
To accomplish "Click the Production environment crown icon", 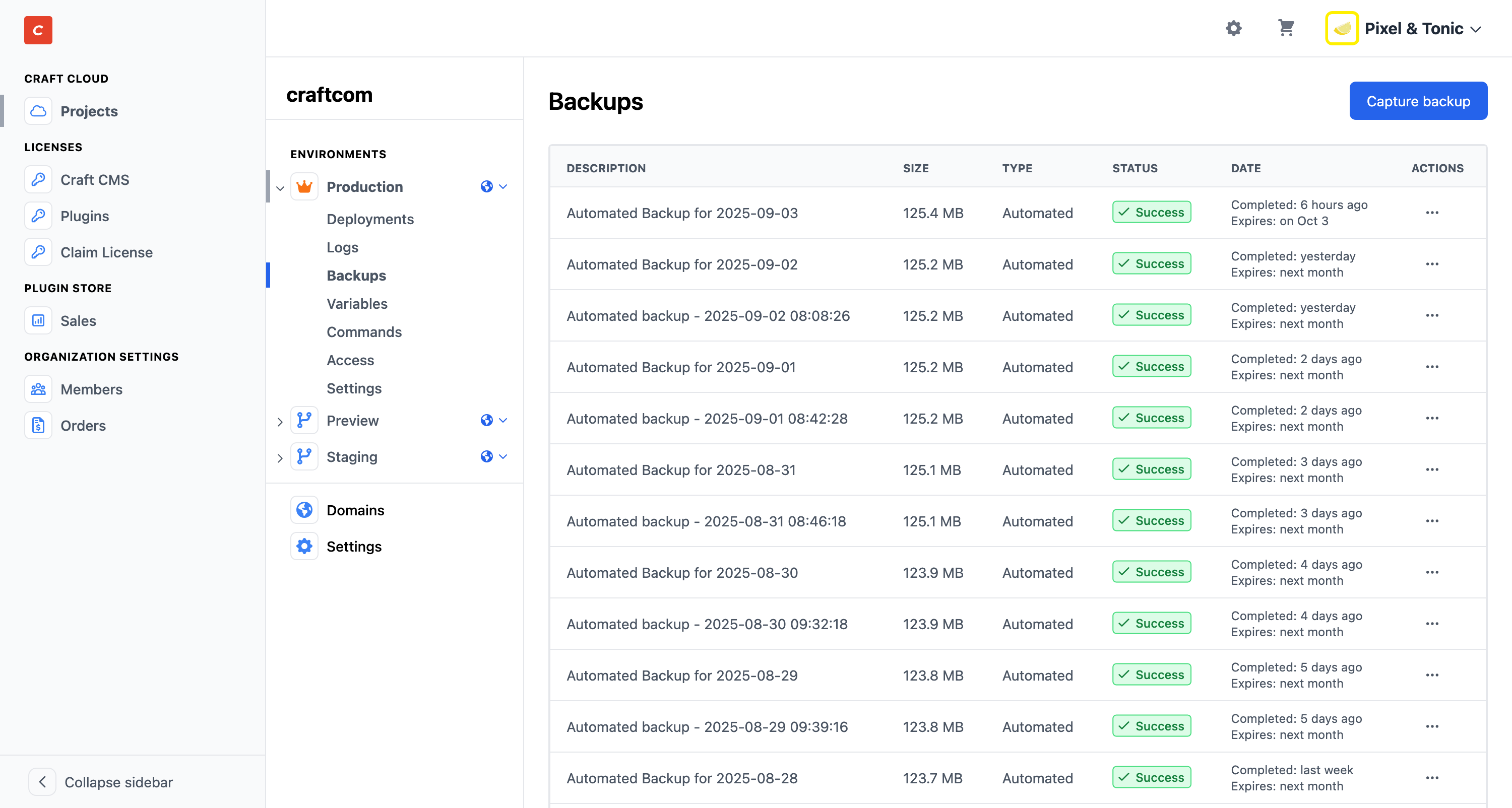I will pyautogui.click(x=304, y=186).
